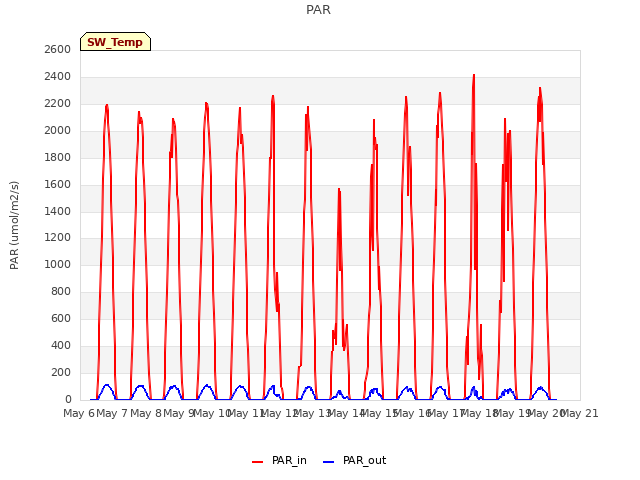This screenshot has width=640, height=480.
Task: Click the 2200 y-axis tick label
Action: [58, 103]
